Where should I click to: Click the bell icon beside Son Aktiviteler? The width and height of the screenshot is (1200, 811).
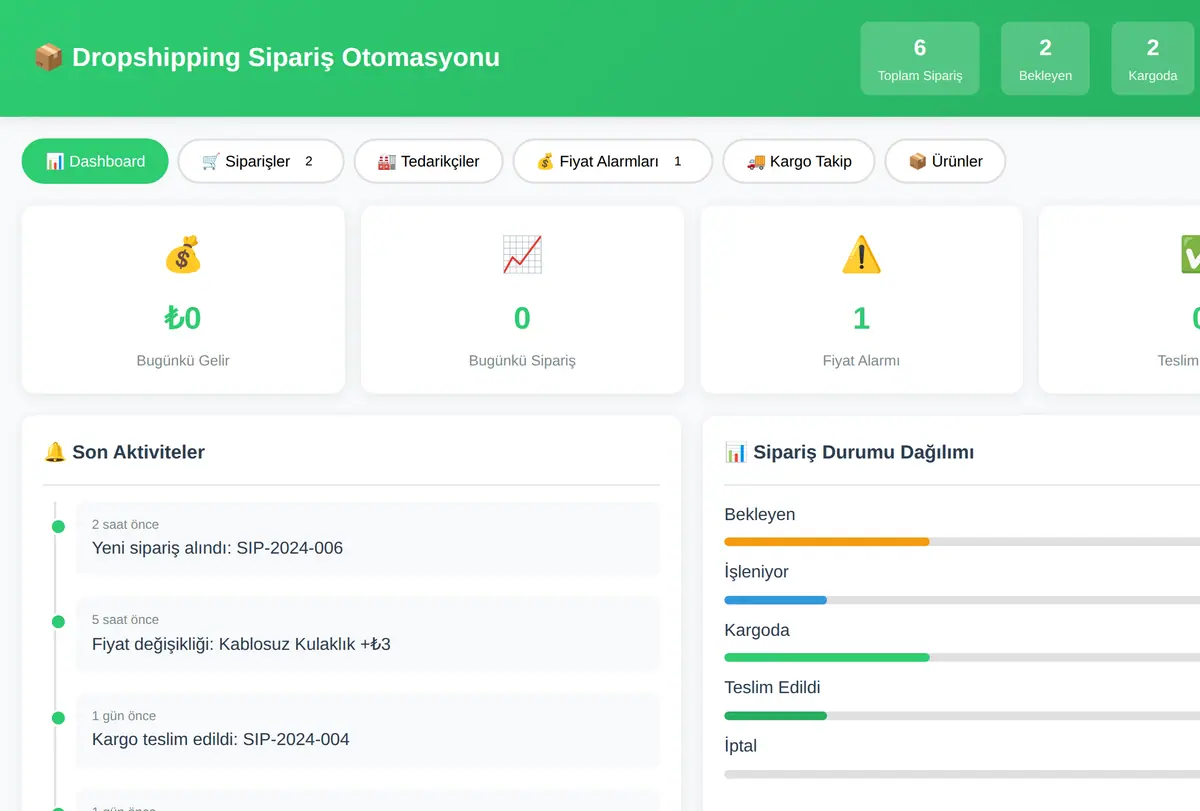click(x=55, y=452)
